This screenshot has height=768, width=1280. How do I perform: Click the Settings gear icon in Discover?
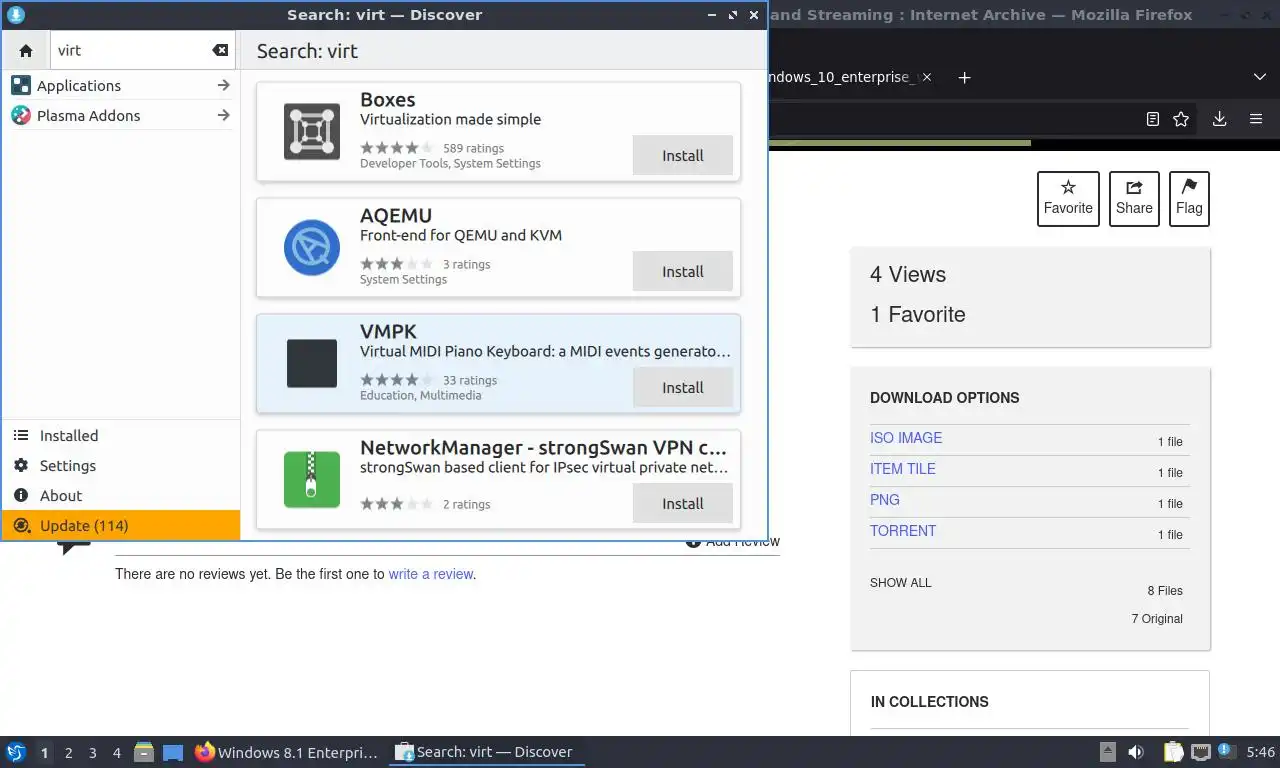click(21, 466)
